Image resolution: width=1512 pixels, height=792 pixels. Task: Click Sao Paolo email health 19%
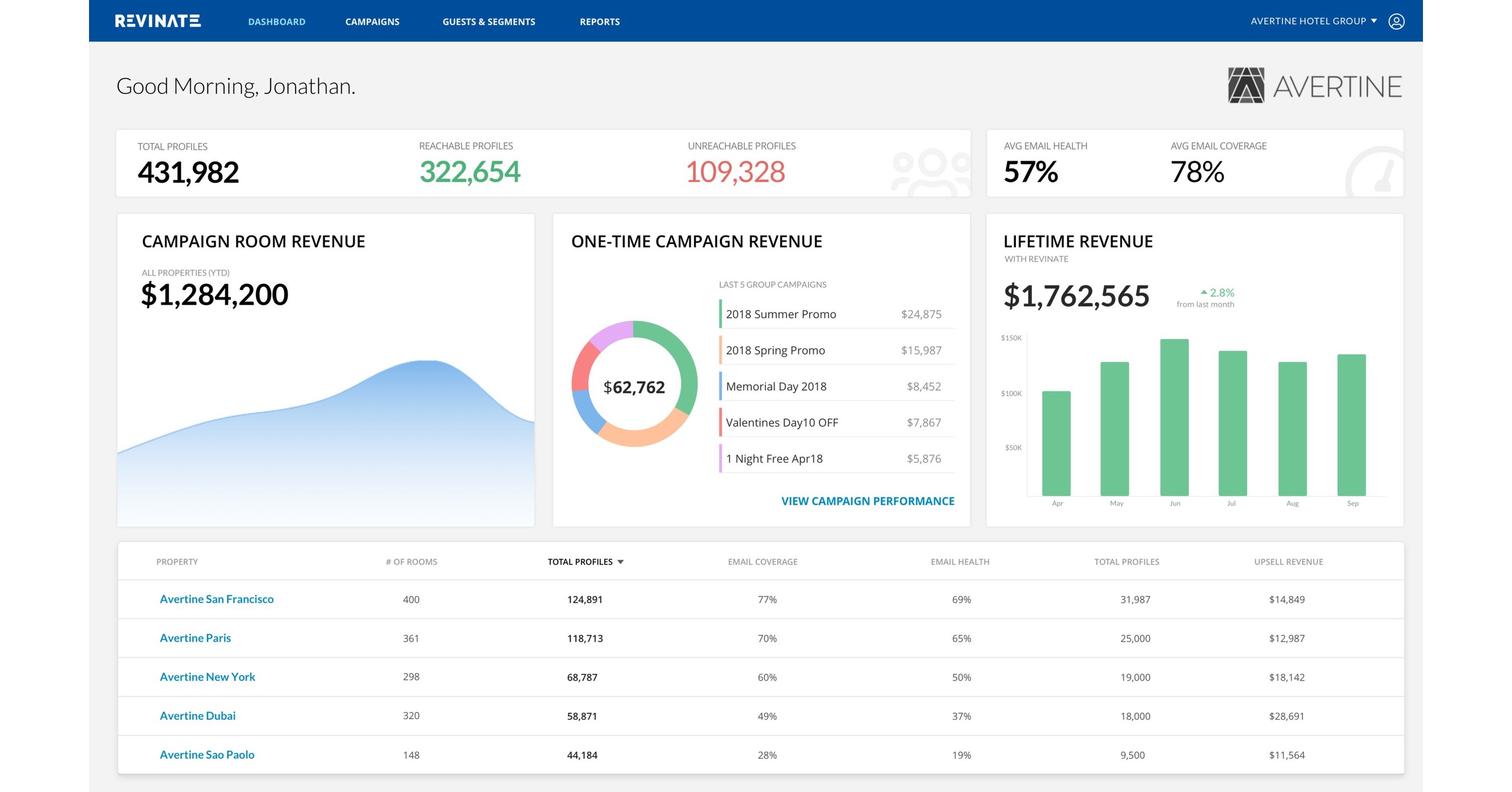[x=962, y=755]
